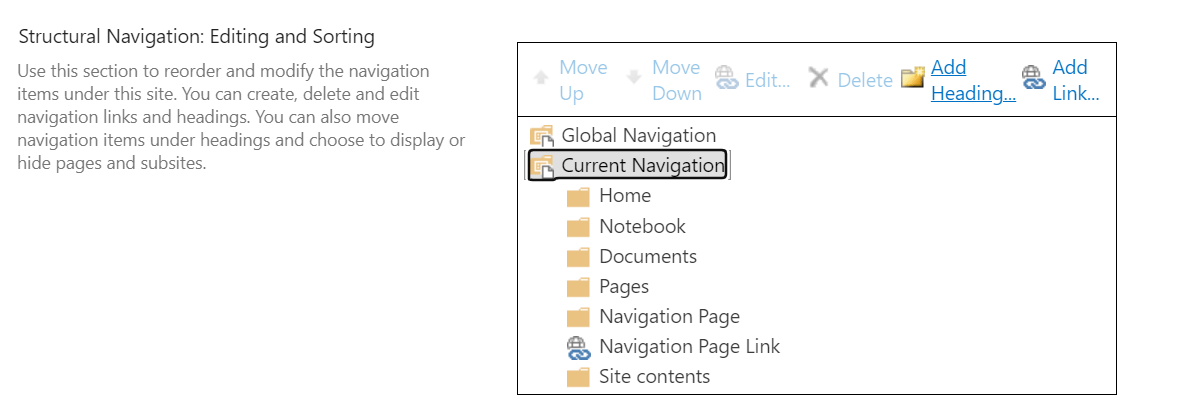Click the Move Down arrow icon
1178x415 pixels.
pyautogui.click(x=634, y=78)
